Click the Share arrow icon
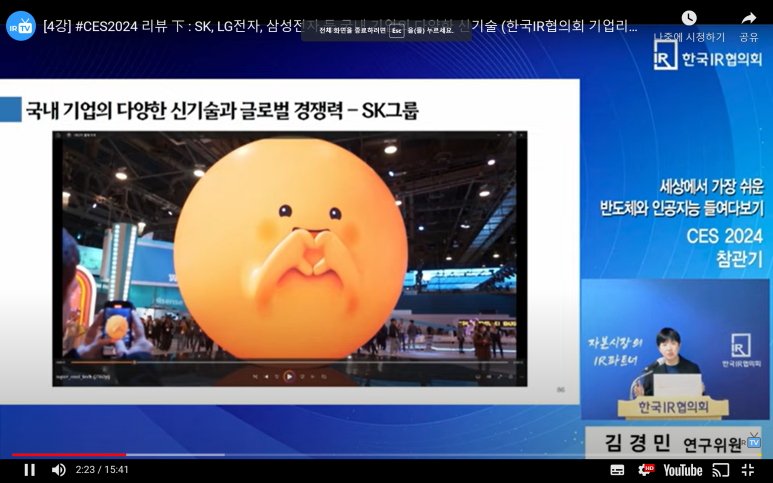Viewport: 773px width, 483px height. pyautogui.click(x=749, y=19)
